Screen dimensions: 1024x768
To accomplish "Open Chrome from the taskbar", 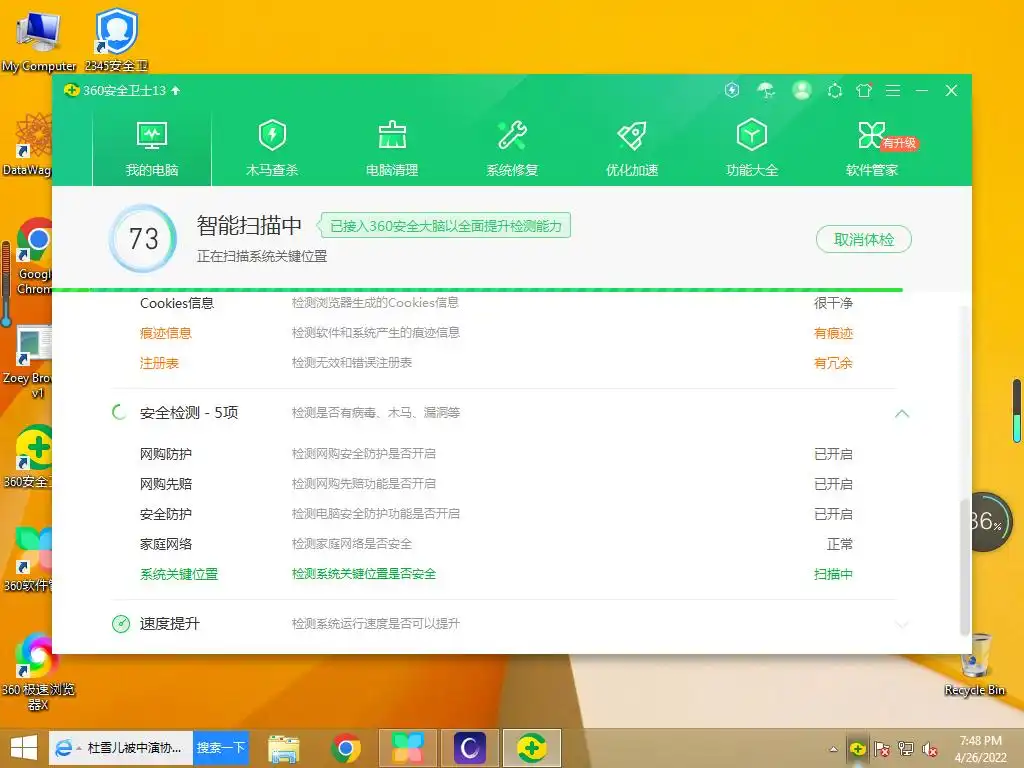I will [x=346, y=748].
